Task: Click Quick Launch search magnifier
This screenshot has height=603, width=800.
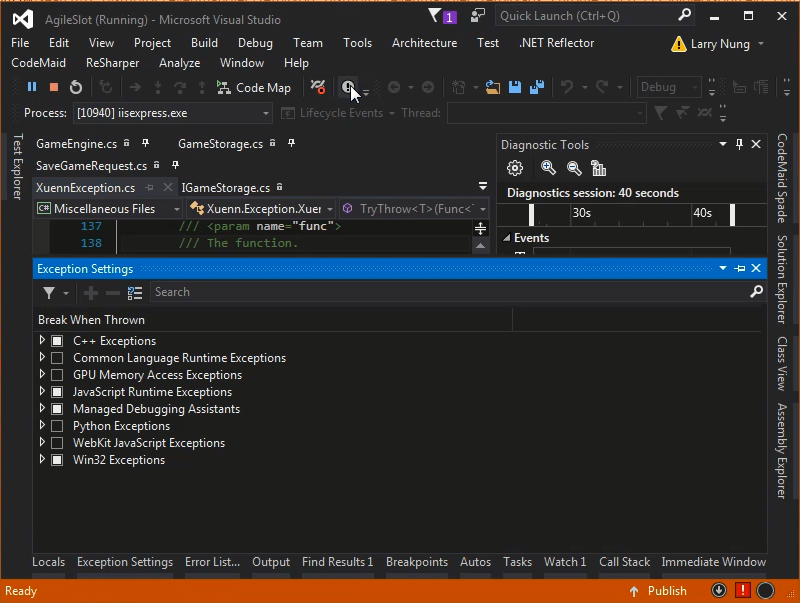Action: pyautogui.click(x=684, y=15)
